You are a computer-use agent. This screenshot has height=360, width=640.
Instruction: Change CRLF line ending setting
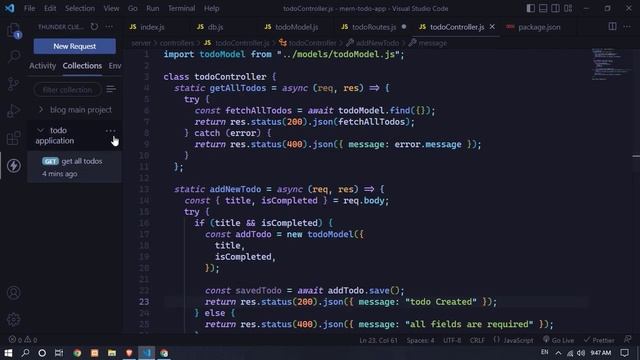(x=477, y=340)
